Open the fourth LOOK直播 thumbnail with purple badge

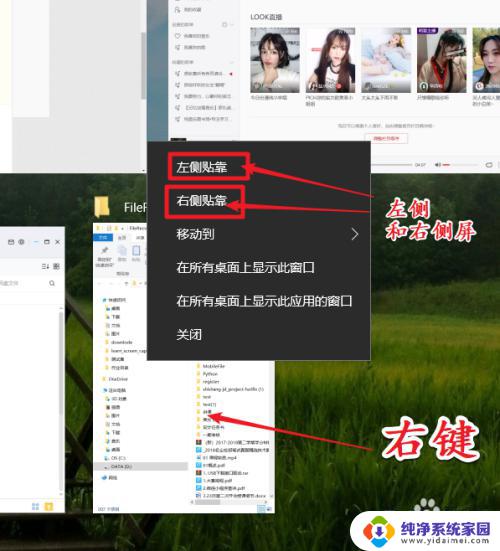pyautogui.click(x=441, y=60)
